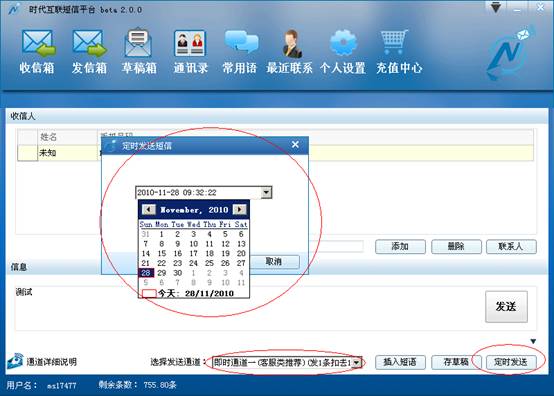Select November 30 in the calendar
The image size is (554, 396).
pyautogui.click(x=178, y=273)
